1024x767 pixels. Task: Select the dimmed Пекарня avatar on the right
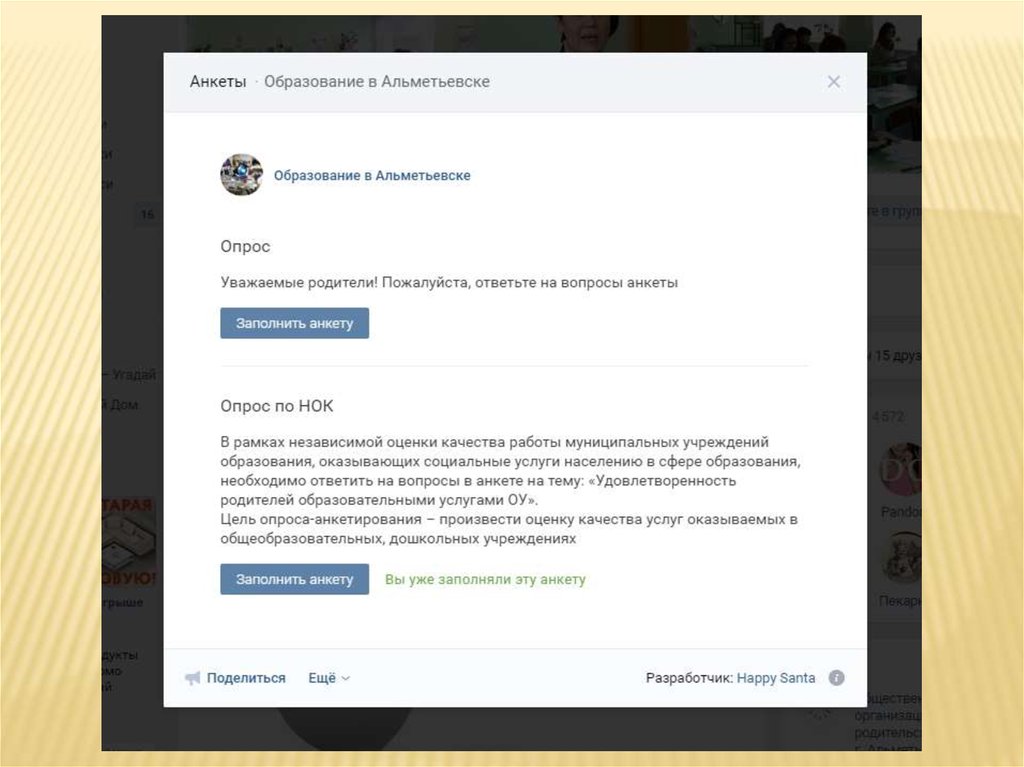[901, 557]
